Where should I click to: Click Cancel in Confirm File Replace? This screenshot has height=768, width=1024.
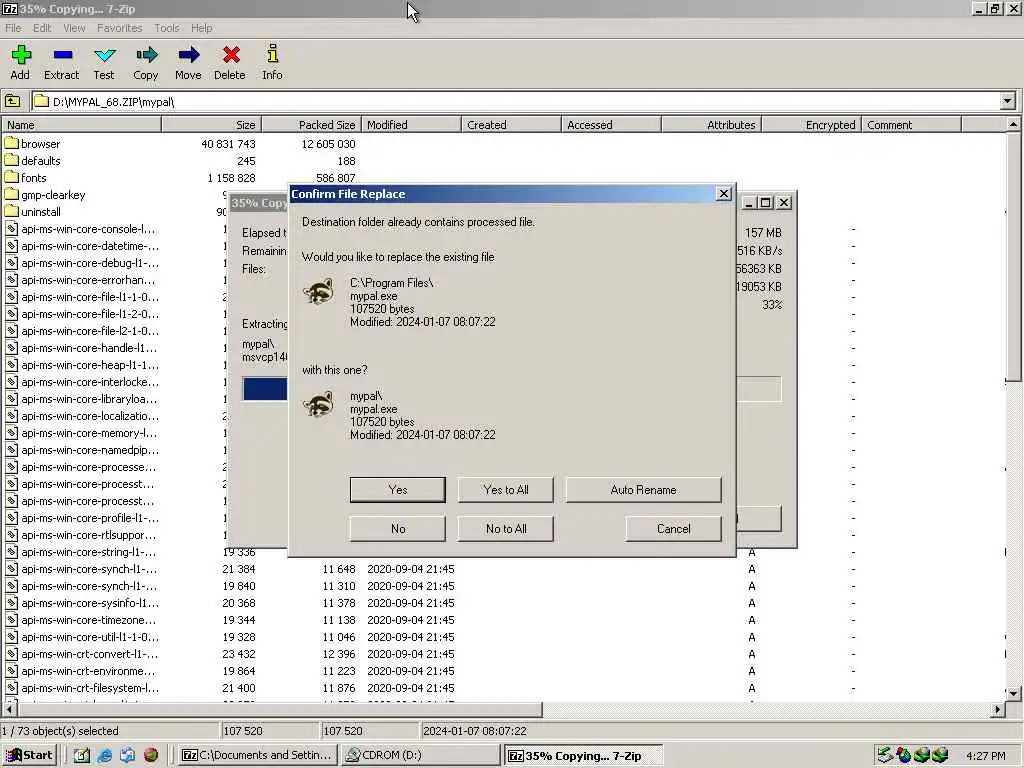click(673, 529)
